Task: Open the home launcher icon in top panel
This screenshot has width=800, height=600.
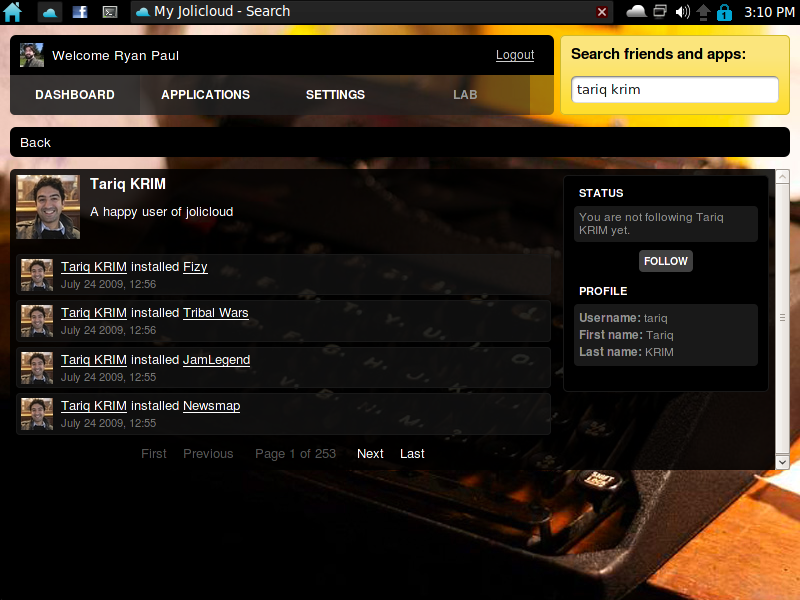Action: [x=12, y=12]
